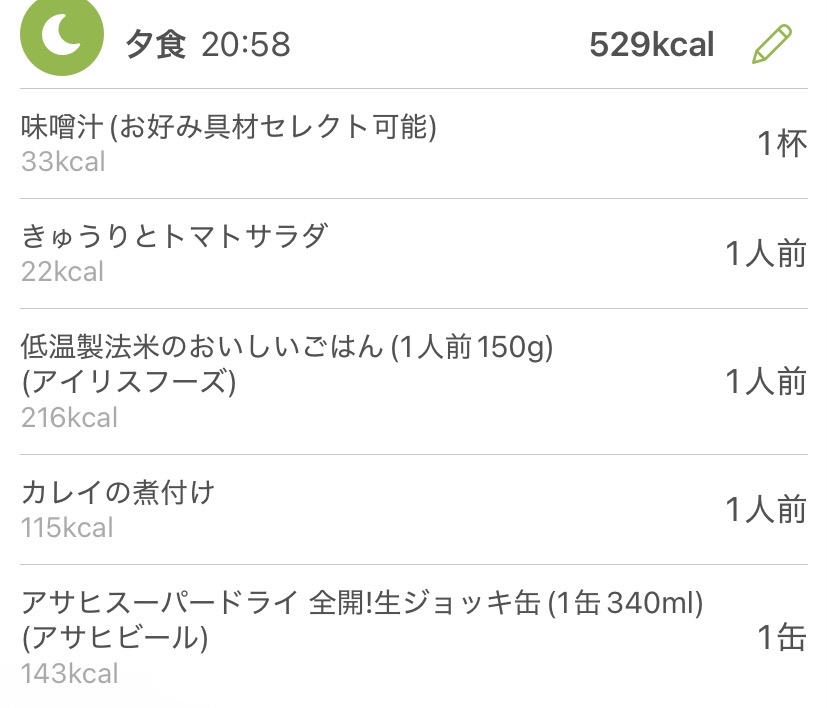Tap the 20:58 meal time
The width and height of the screenshot is (827, 708).
coord(245,46)
